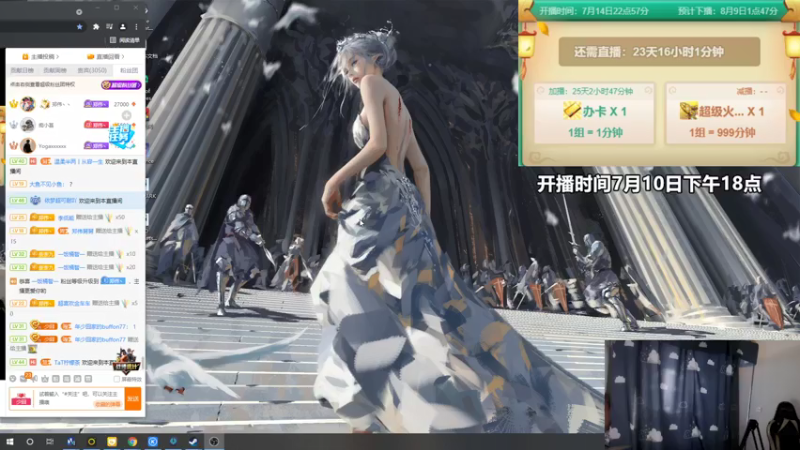Open Google Chrome from the taskbar

132,442
